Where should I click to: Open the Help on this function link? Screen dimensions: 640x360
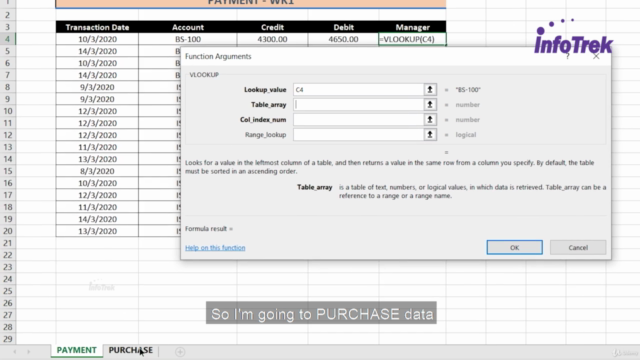215,248
